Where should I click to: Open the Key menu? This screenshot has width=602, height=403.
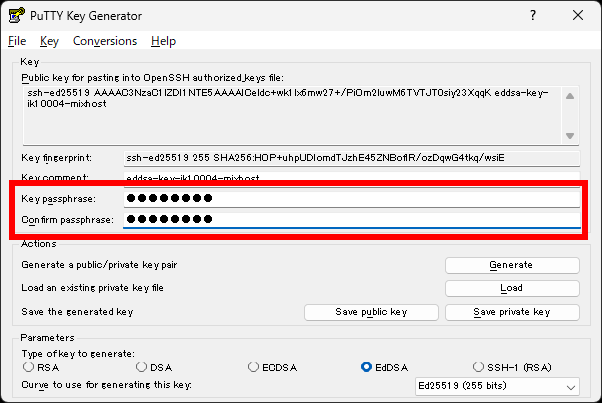point(50,41)
